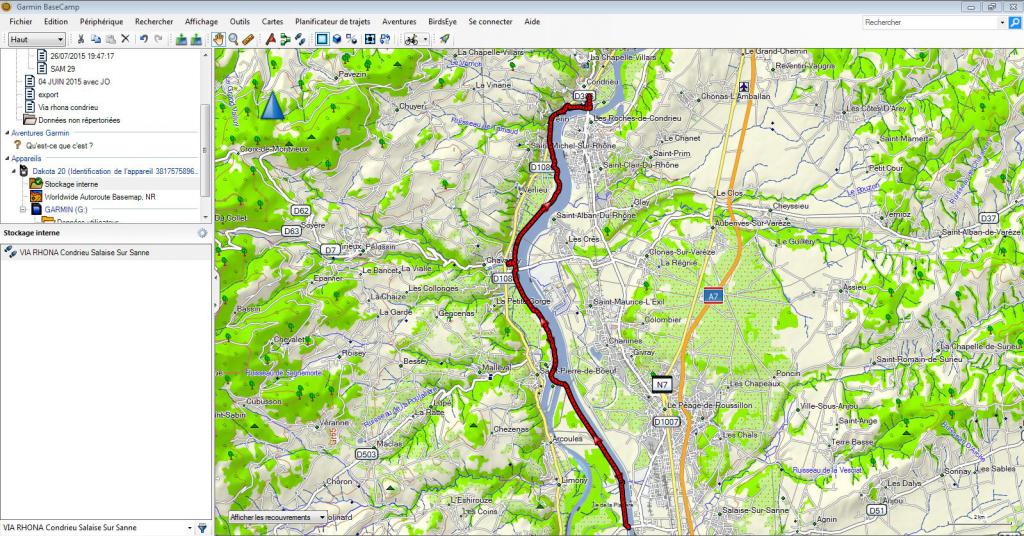
Task: Click the green rocket toolbar icon
Action: tap(445, 39)
